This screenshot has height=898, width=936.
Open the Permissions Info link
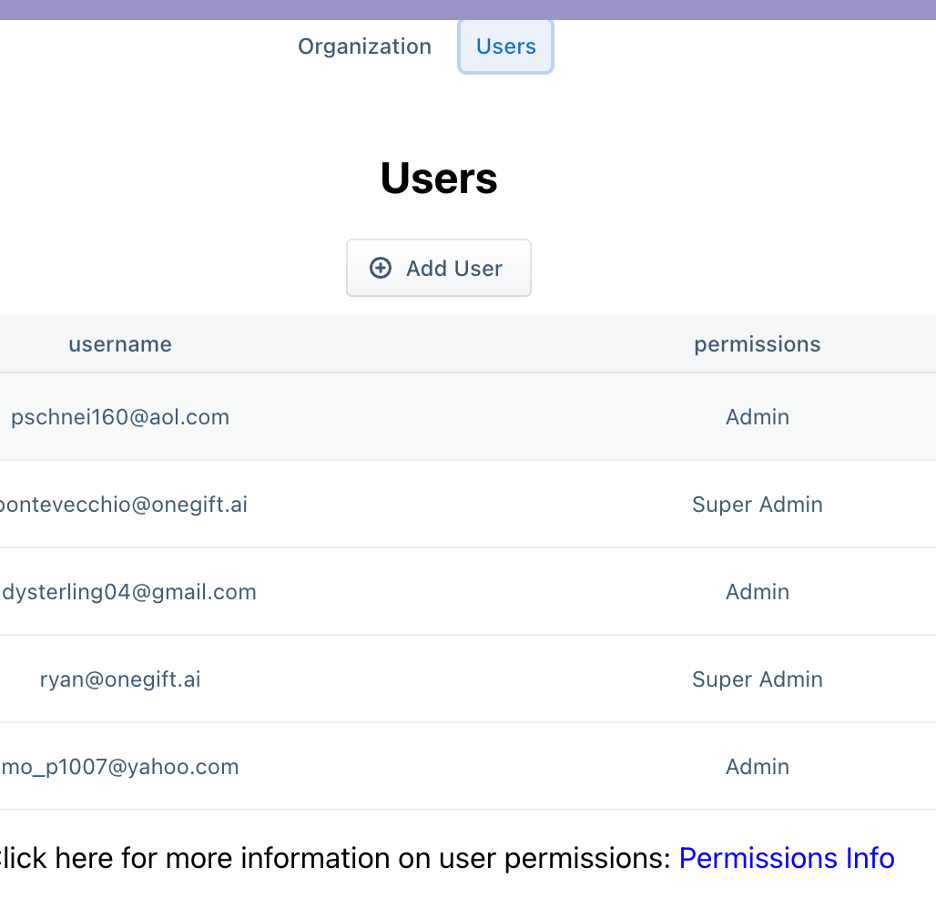click(786, 858)
